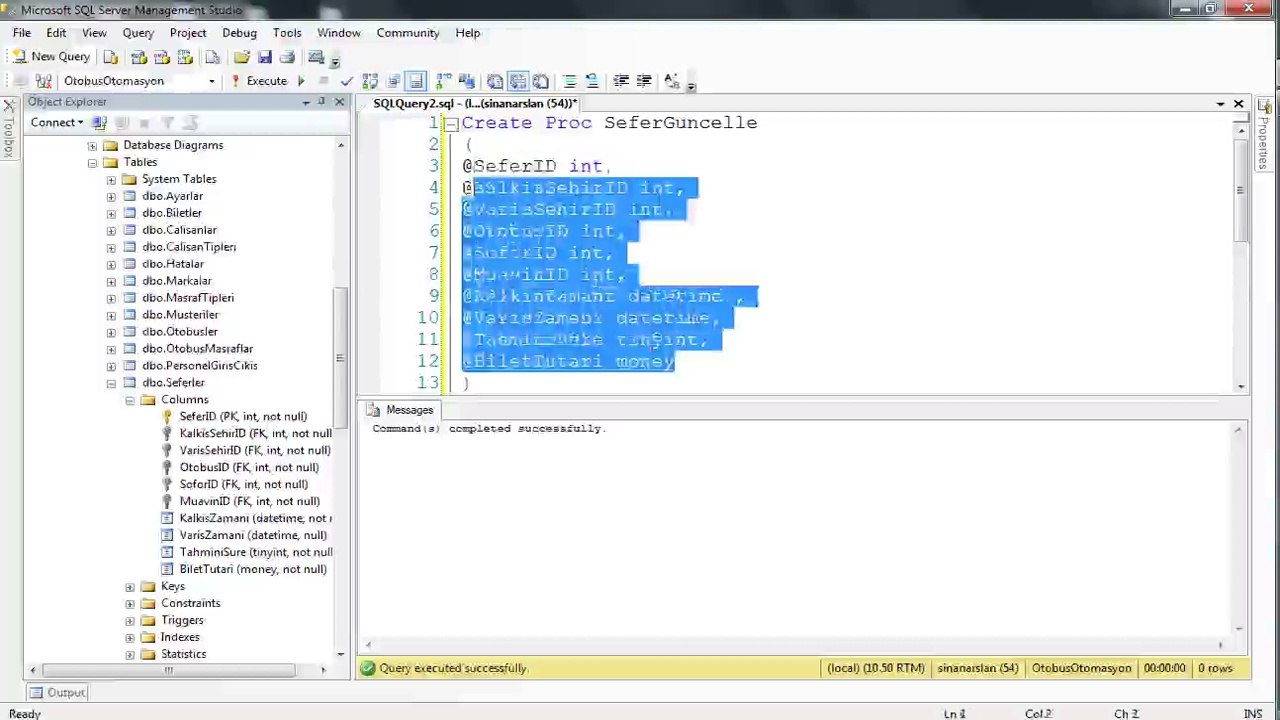The image size is (1280, 720).
Task: Select the SeferID primary key column
Action: click(x=243, y=417)
